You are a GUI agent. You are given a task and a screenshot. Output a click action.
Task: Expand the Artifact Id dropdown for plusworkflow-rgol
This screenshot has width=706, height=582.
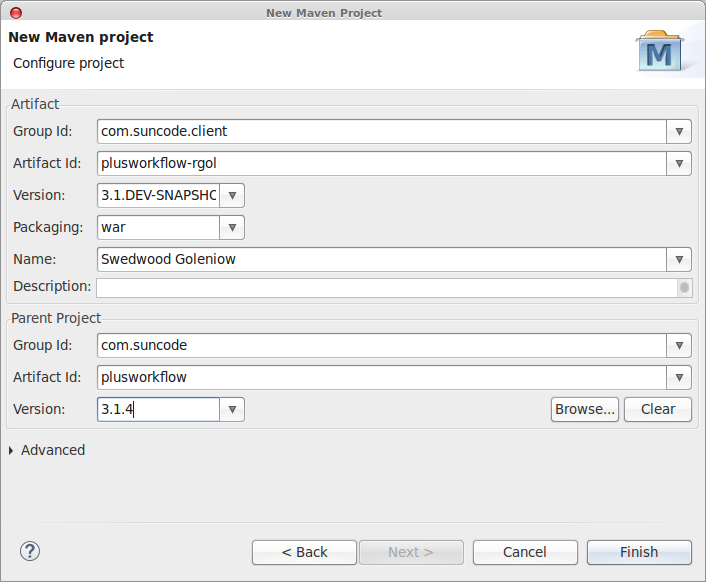click(x=679, y=163)
